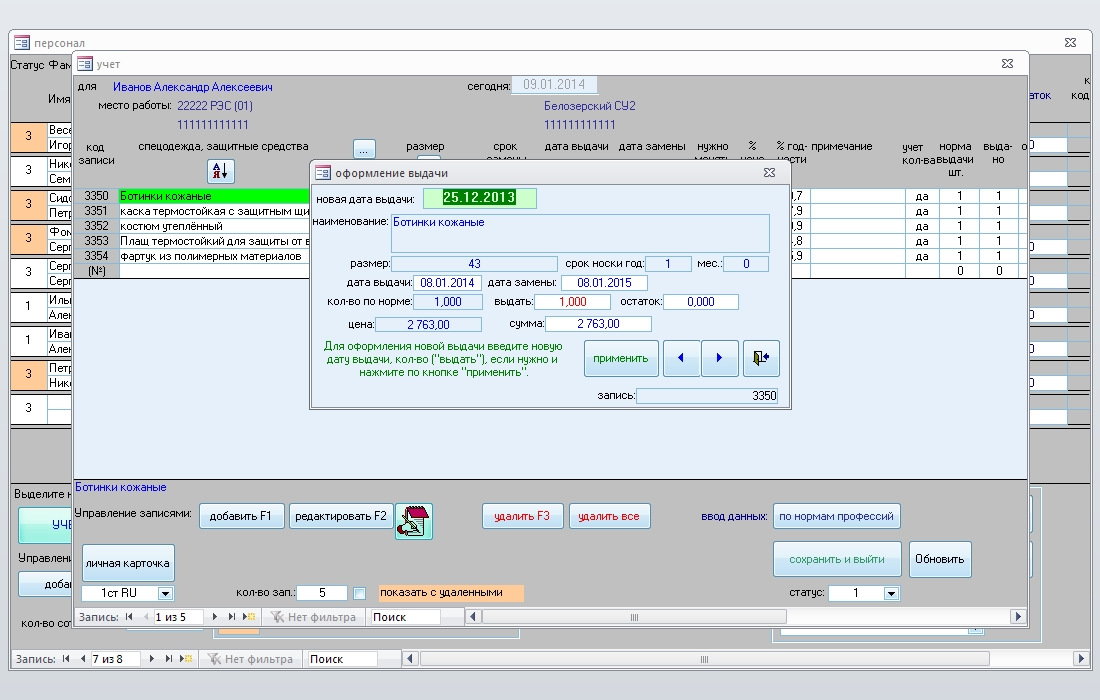The width and height of the screenshot is (1100, 700).
Task: Click the ellipsis button above the list
Action: coord(364,149)
